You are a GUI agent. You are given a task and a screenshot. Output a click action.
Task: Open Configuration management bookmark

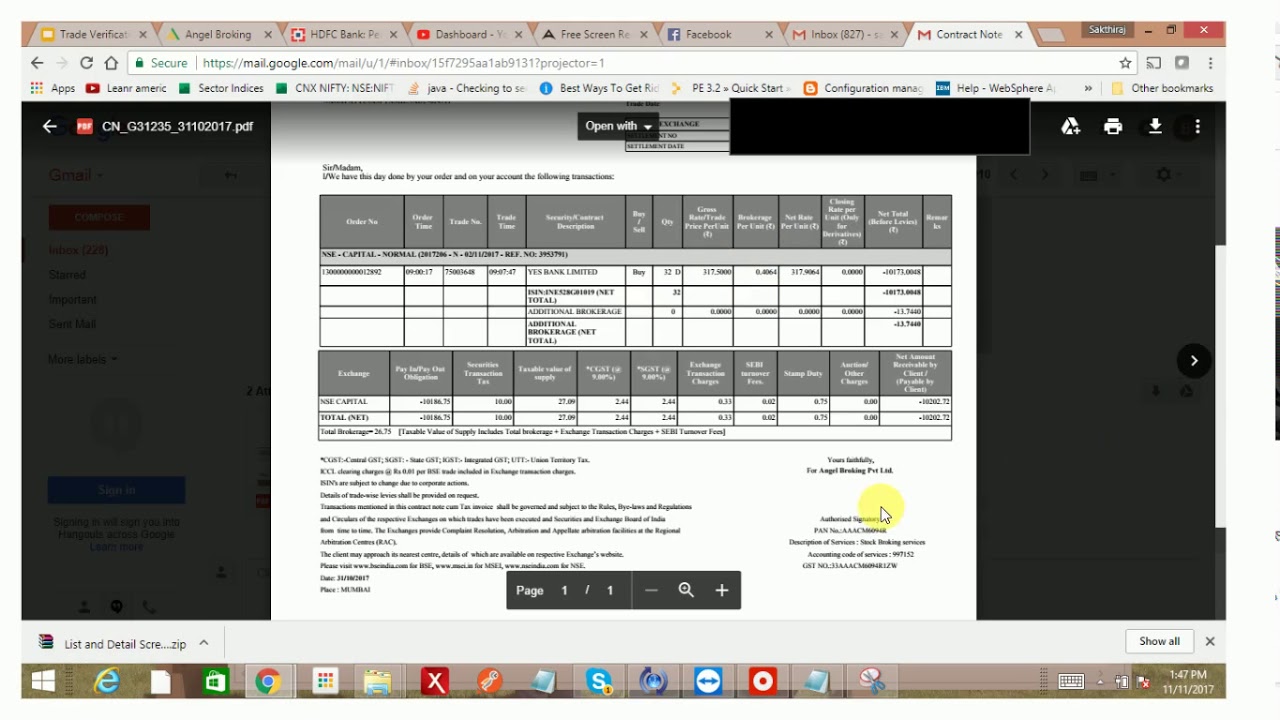(x=863, y=88)
